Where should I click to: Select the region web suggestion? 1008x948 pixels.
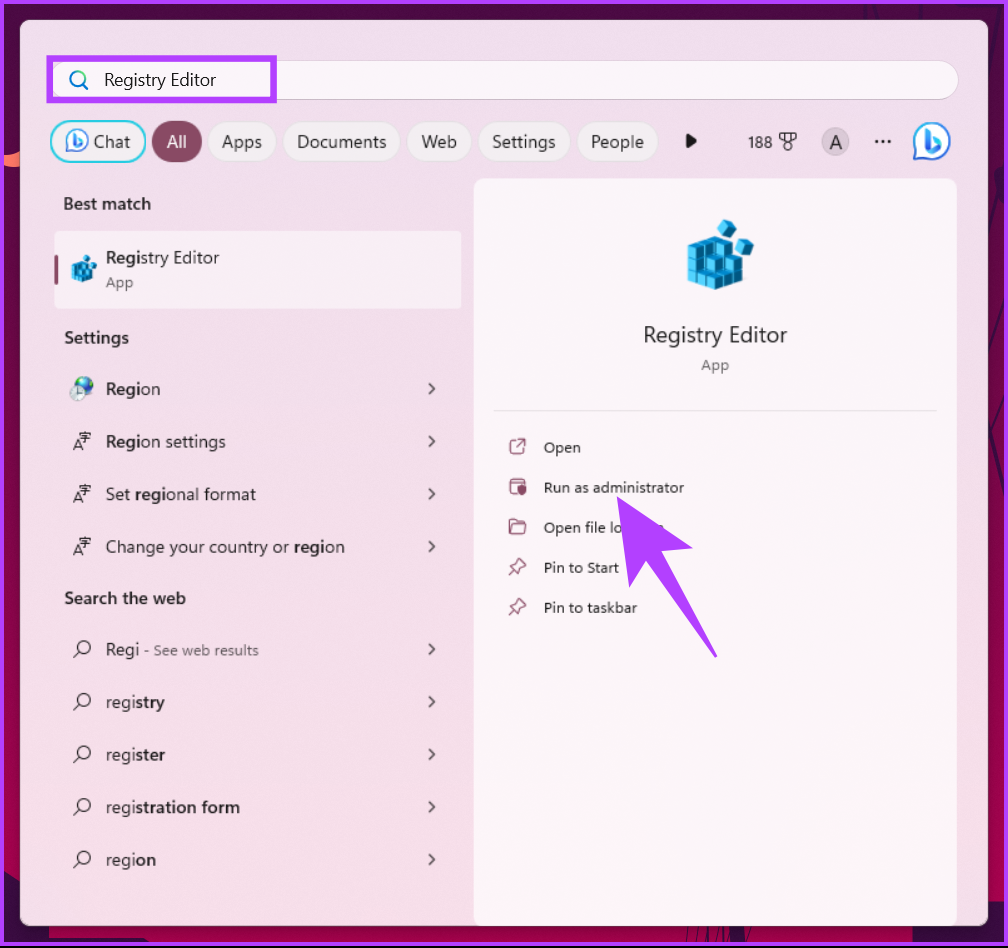pyautogui.click(x=258, y=860)
